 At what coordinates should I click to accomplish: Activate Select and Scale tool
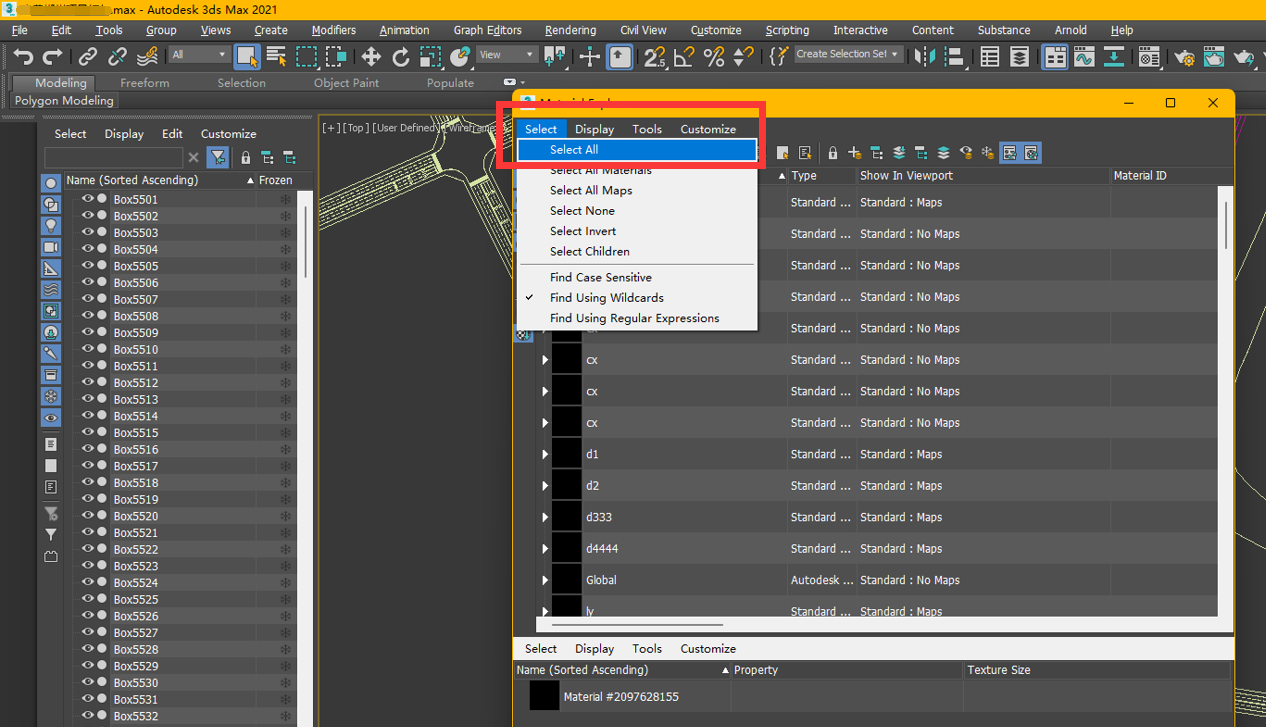pos(430,56)
